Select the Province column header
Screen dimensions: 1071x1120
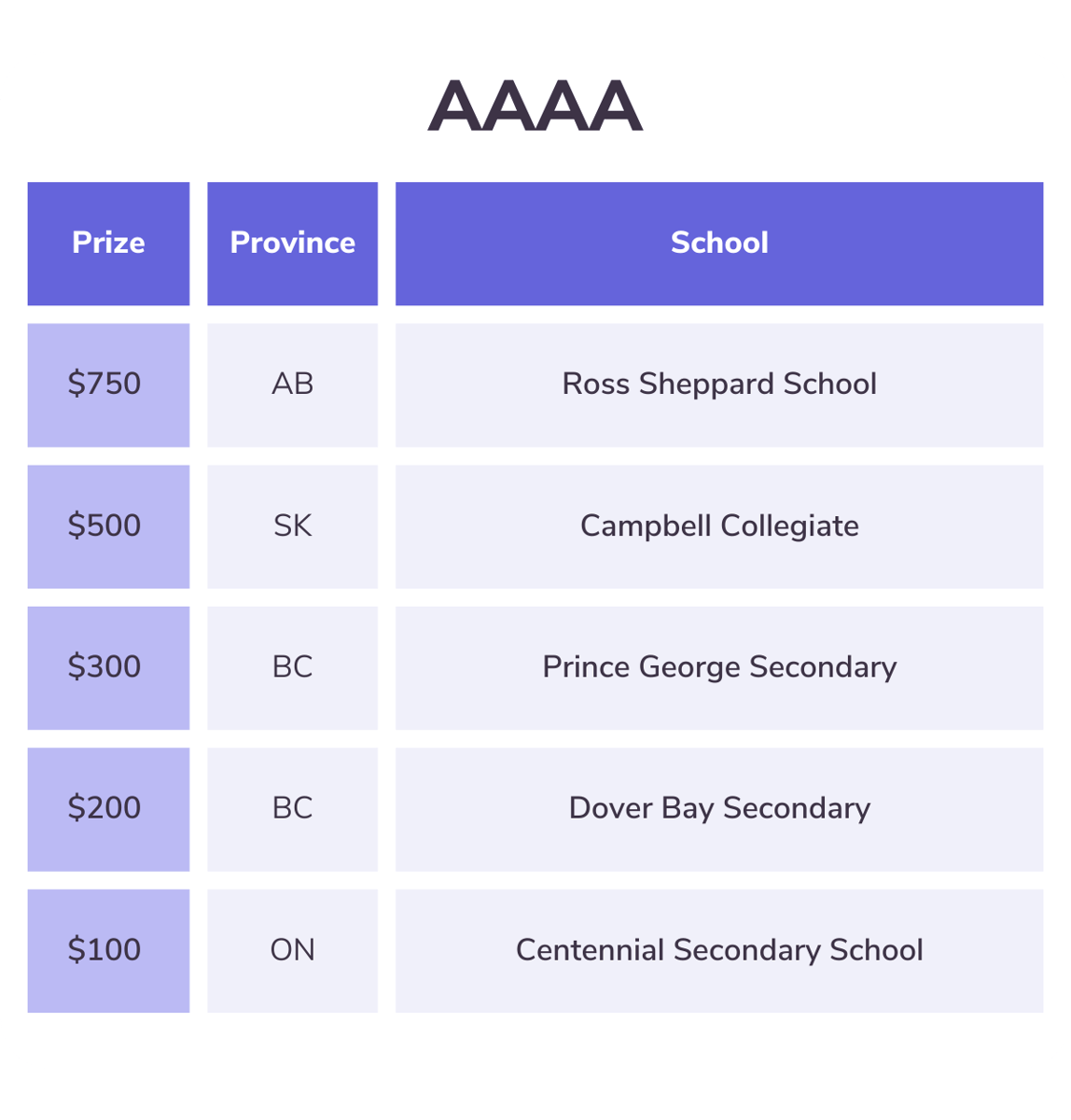pyautogui.click(x=292, y=243)
